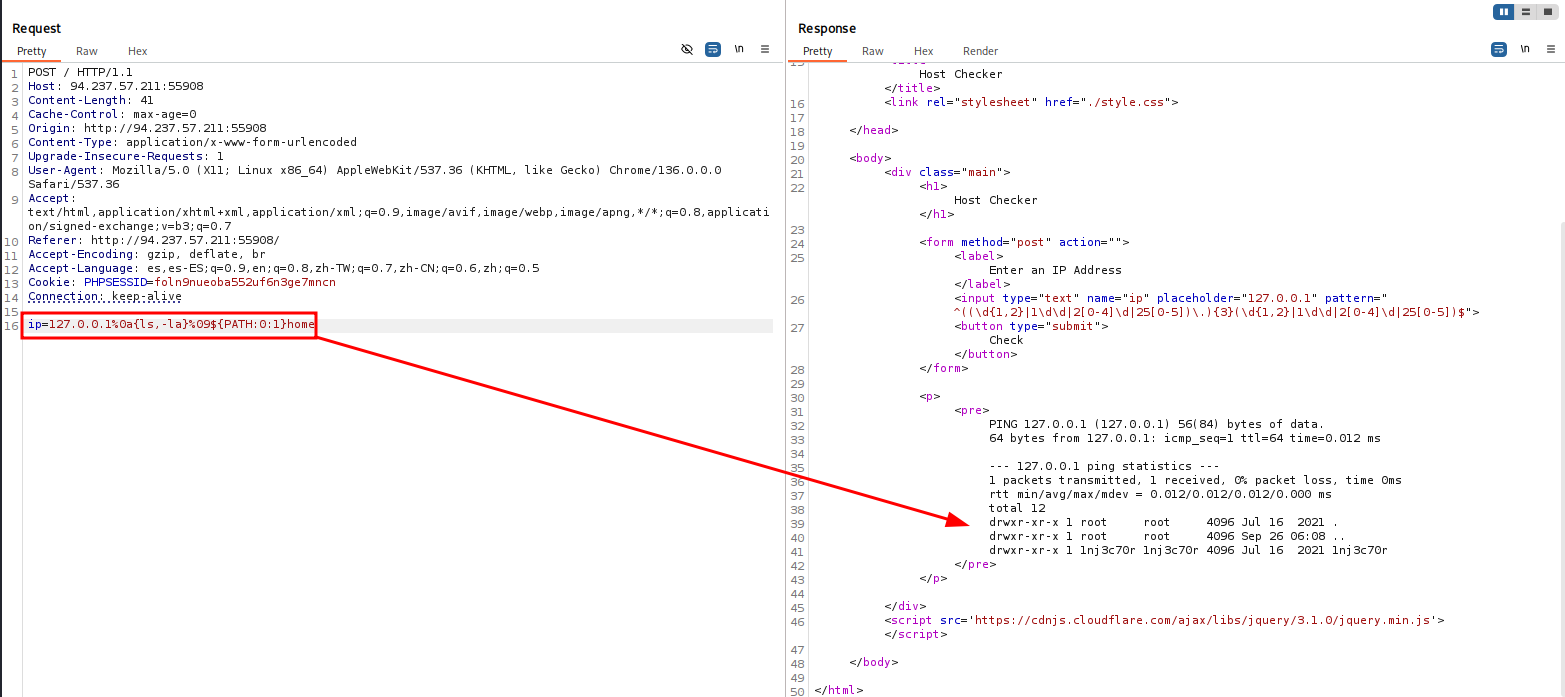Click the '</pre>' closing tag line
The width and height of the screenshot is (1565, 697).
point(975,564)
